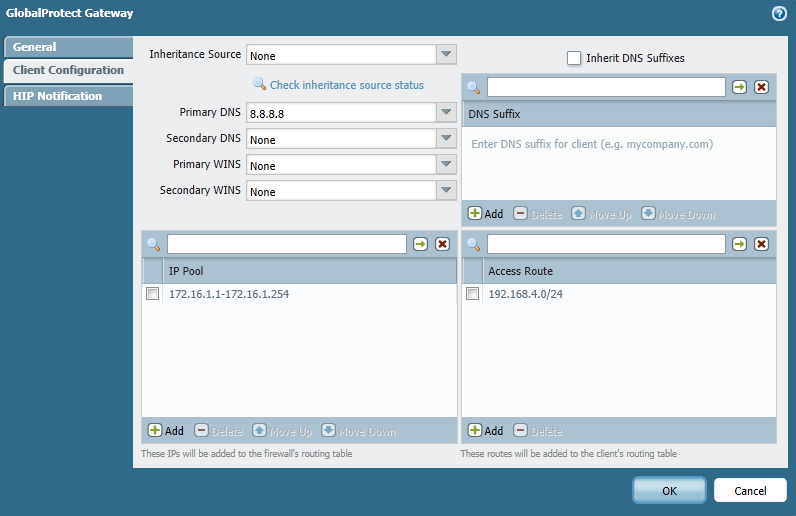The width and height of the screenshot is (796, 516).
Task: Move Down selected DNS Suffix
Action: (678, 214)
